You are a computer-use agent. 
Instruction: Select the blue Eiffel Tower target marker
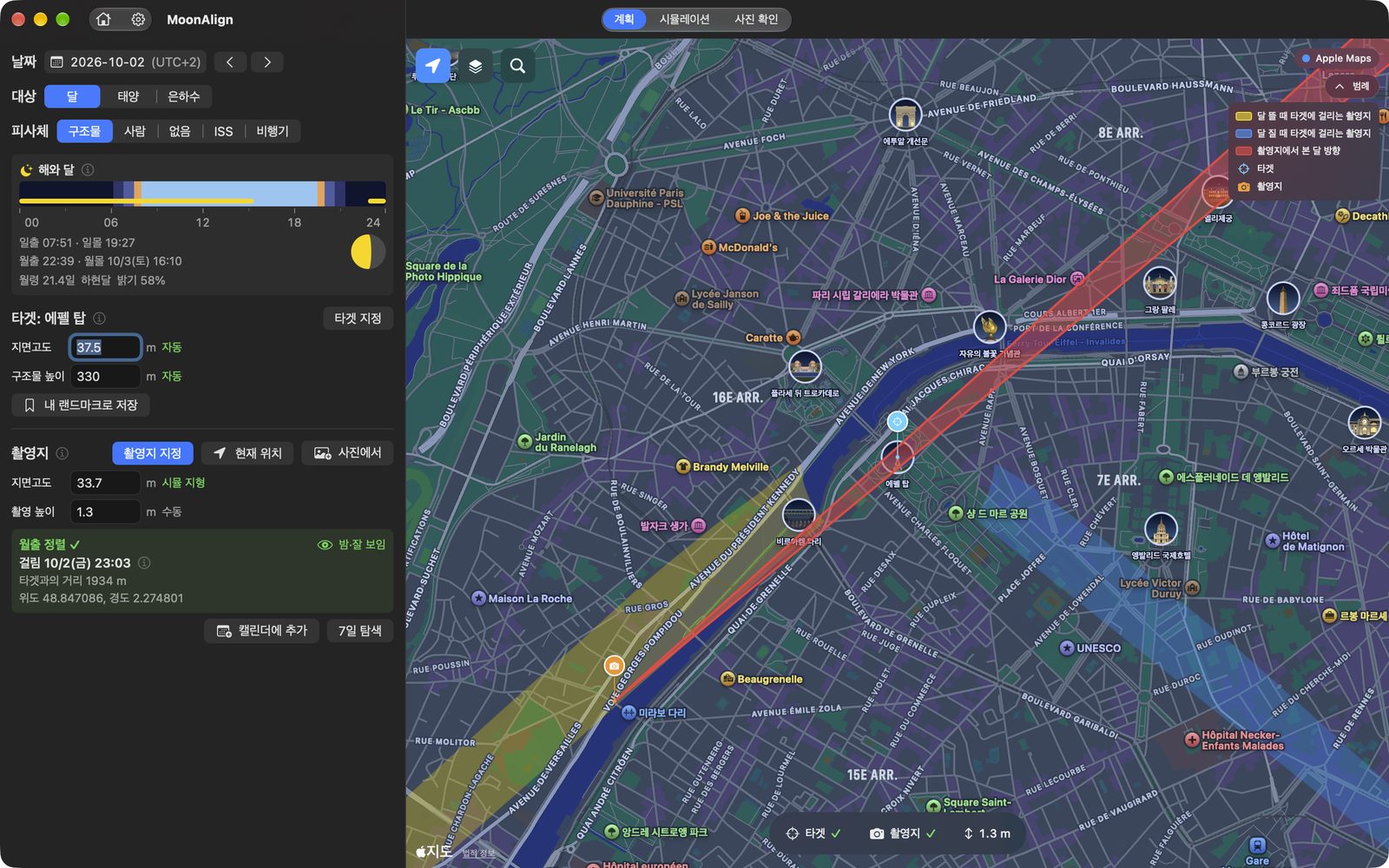pyautogui.click(x=897, y=422)
